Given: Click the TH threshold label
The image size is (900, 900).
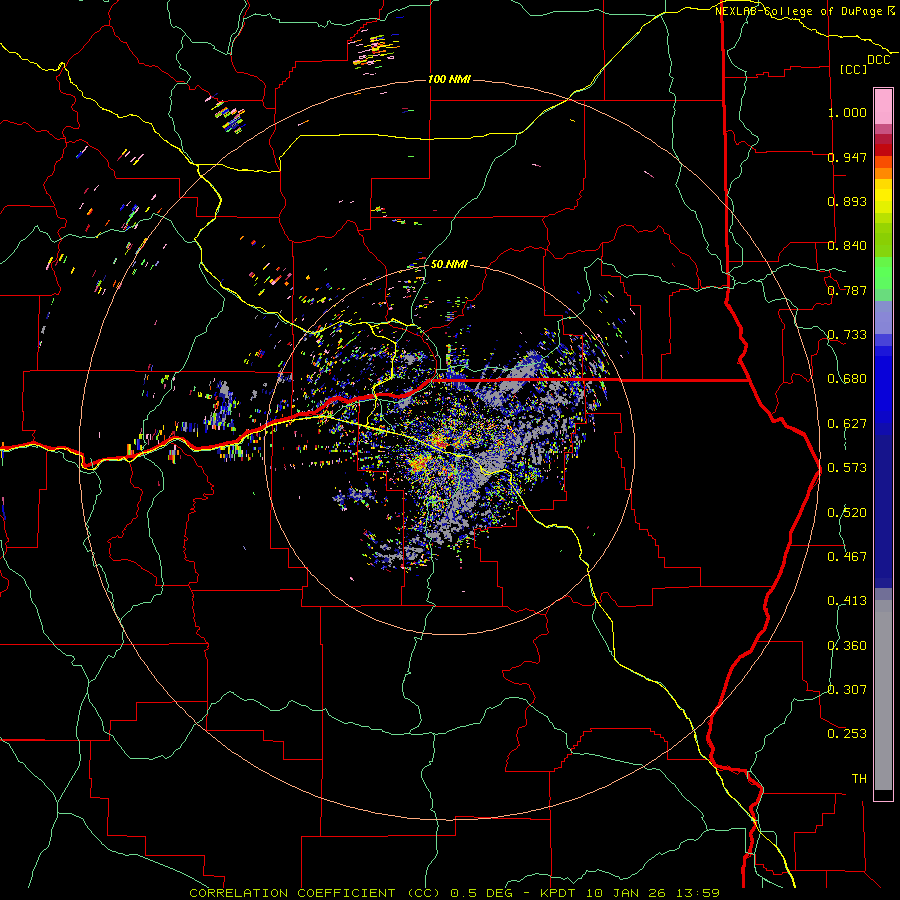Looking at the screenshot, I should (859, 779).
